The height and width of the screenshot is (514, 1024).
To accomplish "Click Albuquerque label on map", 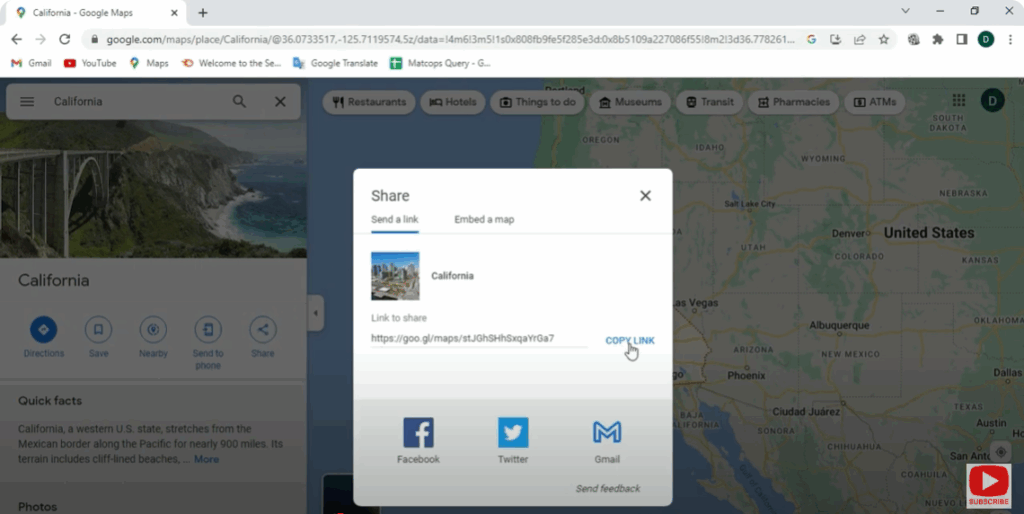I will tap(839, 325).
